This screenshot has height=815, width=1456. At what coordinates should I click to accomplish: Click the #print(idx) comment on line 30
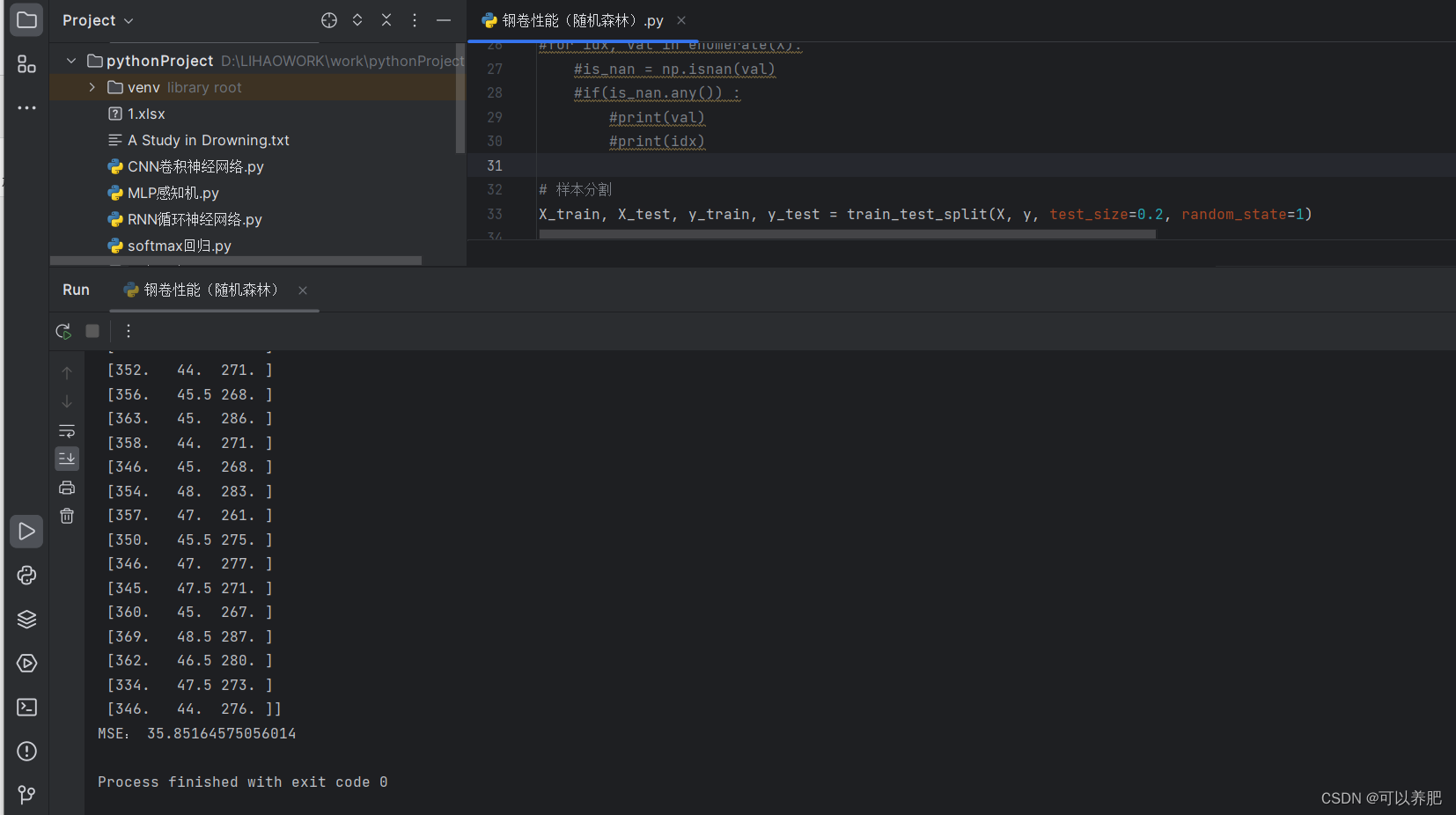point(657,141)
